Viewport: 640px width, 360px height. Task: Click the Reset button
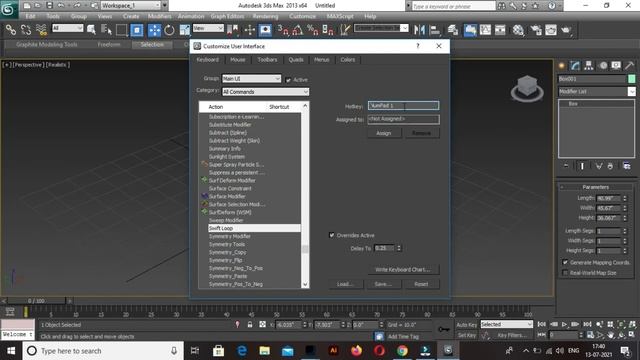tap(421, 284)
